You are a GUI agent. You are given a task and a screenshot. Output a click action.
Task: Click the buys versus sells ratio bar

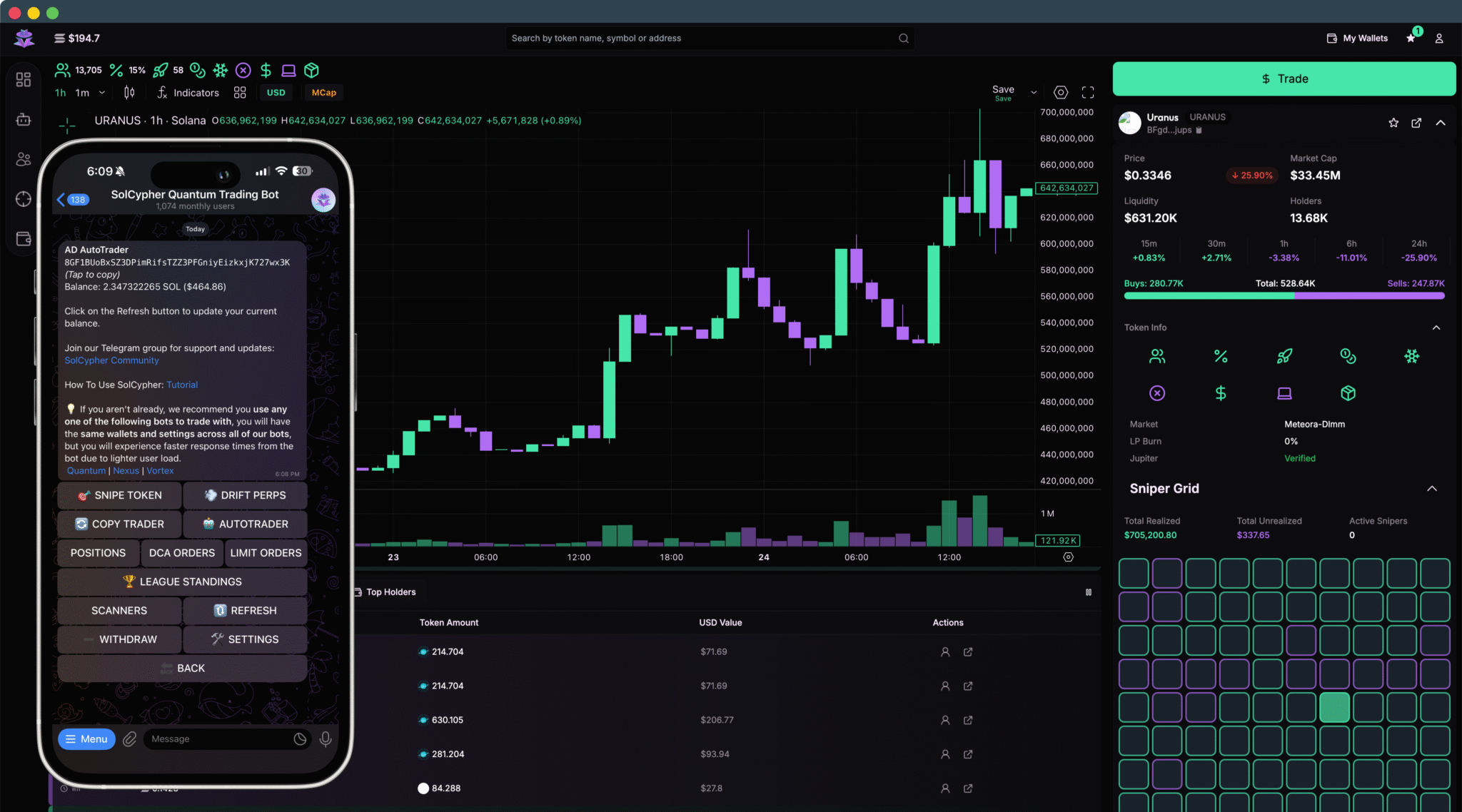(x=1283, y=295)
